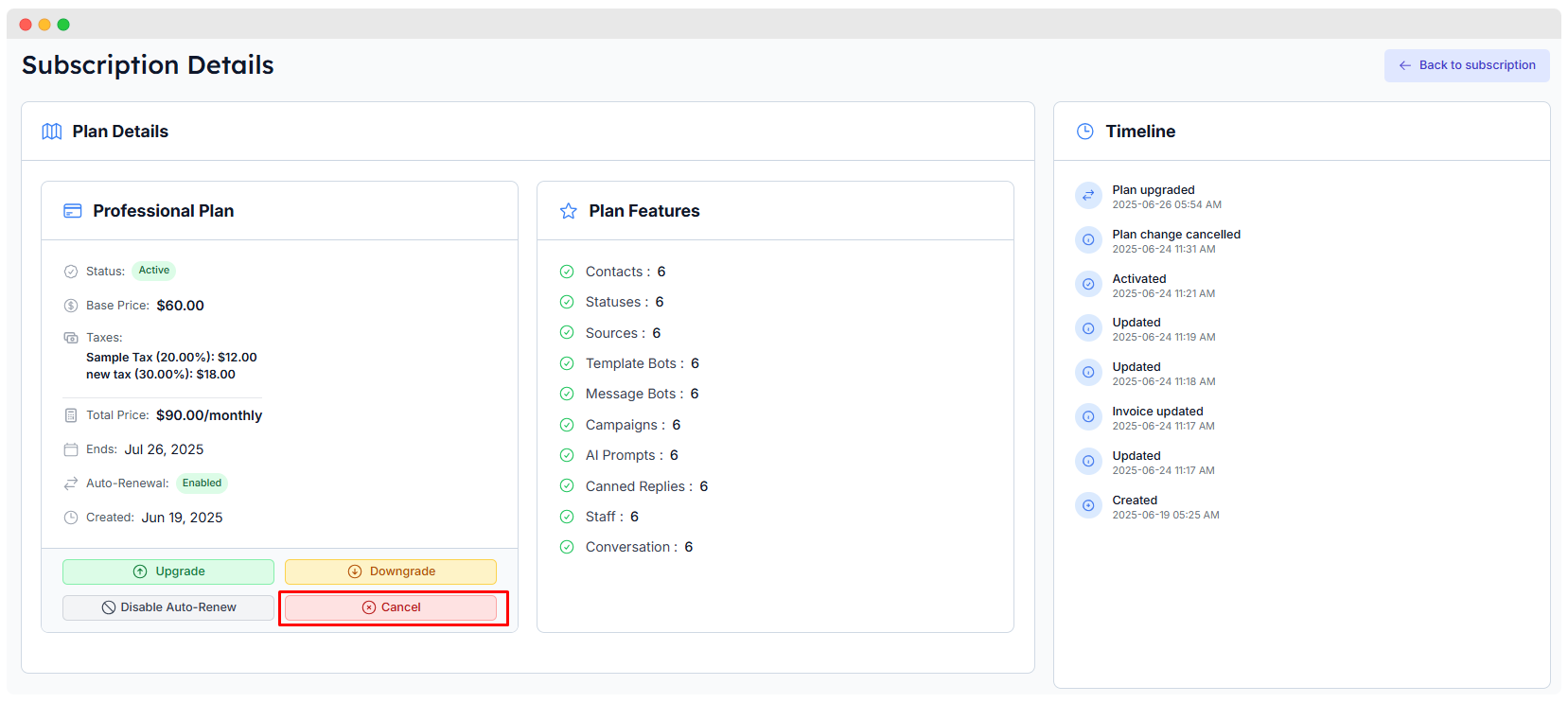The height and width of the screenshot is (703, 1568).
Task: Click the yellow minimize window button
Action: [x=44, y=25]
